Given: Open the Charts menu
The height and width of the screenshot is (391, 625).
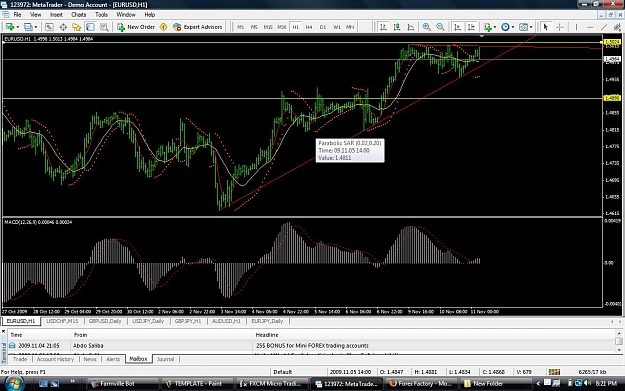Looking at the screenshot, I should pos(79,15).
